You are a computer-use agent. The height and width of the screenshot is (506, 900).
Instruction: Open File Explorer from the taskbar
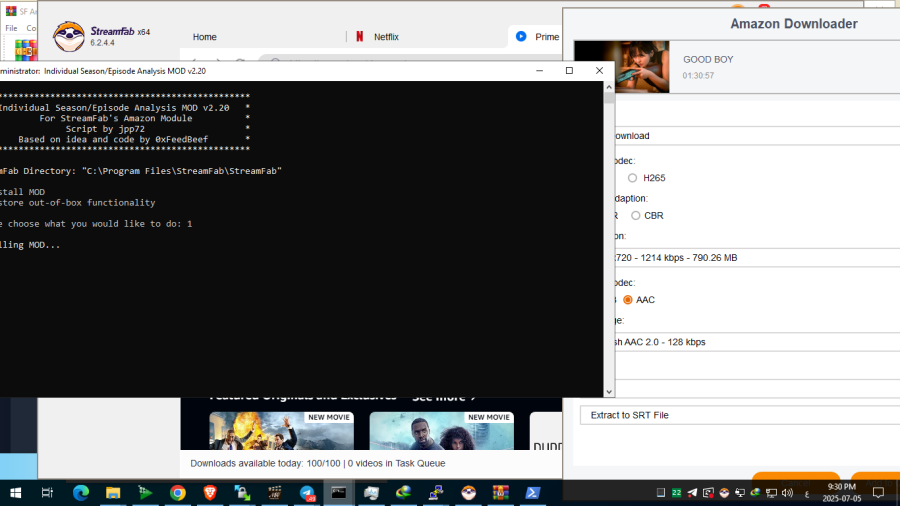click(113, 493)
